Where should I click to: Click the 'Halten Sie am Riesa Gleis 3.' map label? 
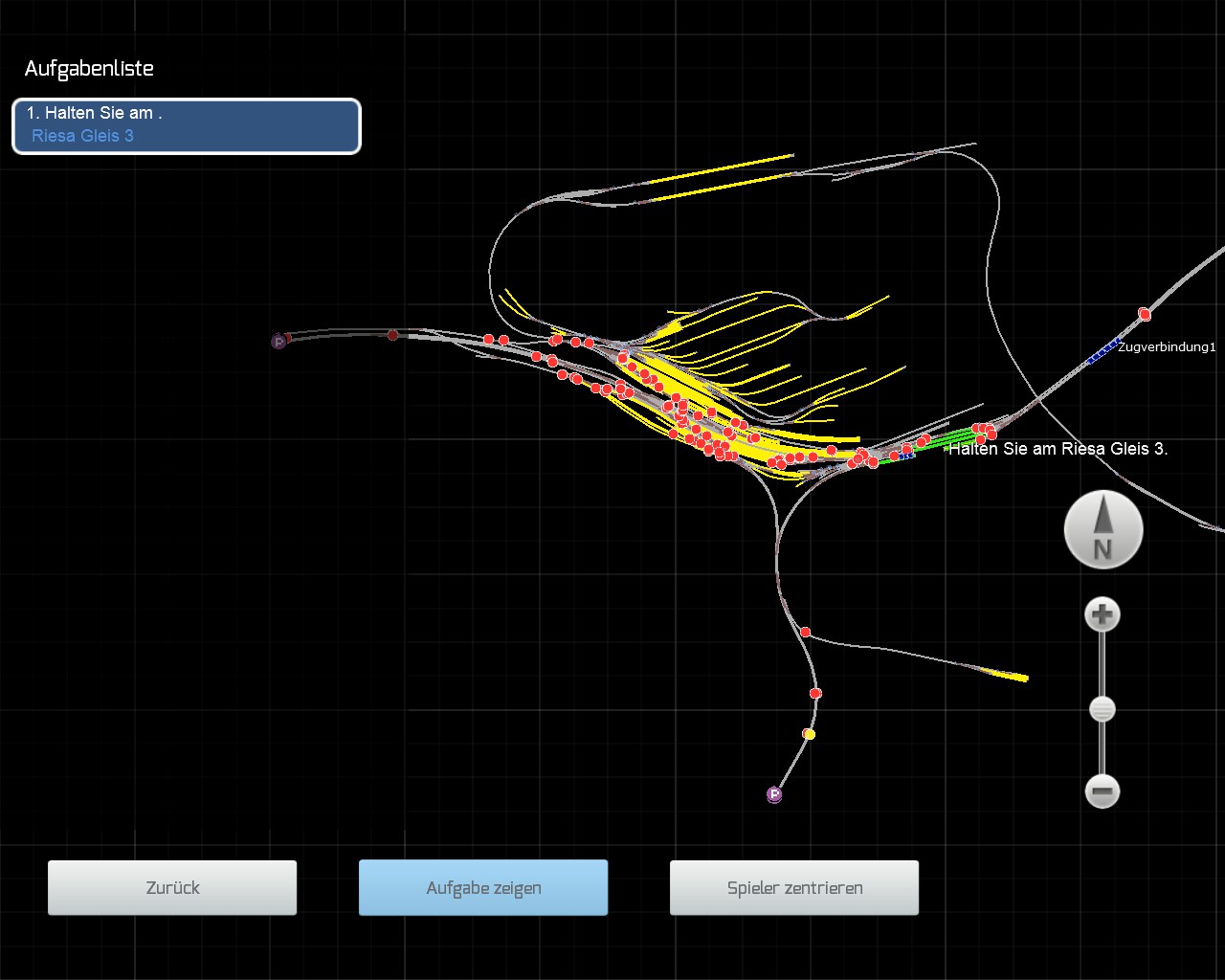[x=1058, y=449]
